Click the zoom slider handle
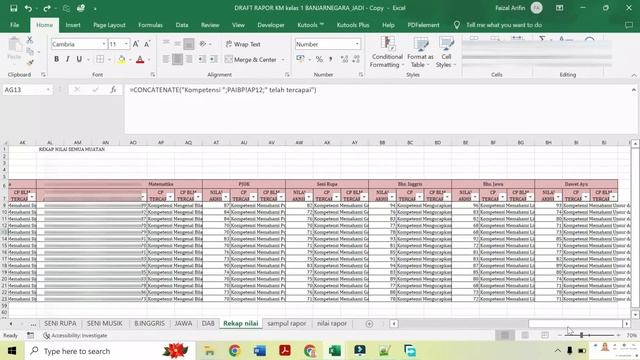The image size is (640, 360). coord(581,335)
